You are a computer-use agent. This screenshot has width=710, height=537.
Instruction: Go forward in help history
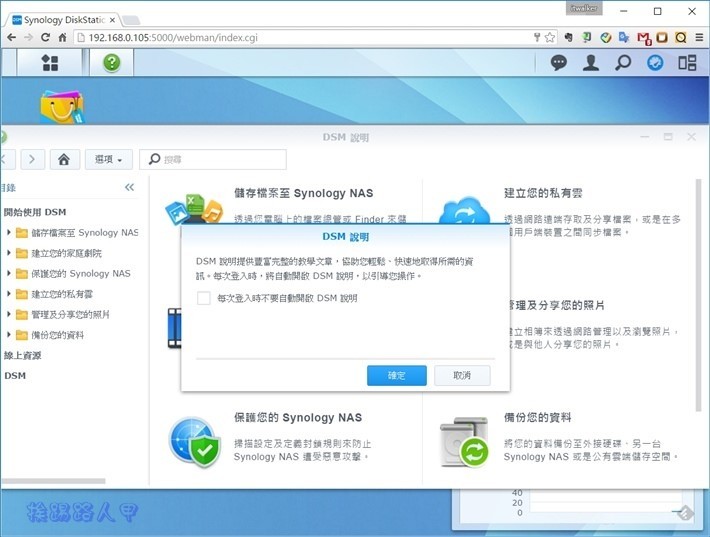[32, 159]
